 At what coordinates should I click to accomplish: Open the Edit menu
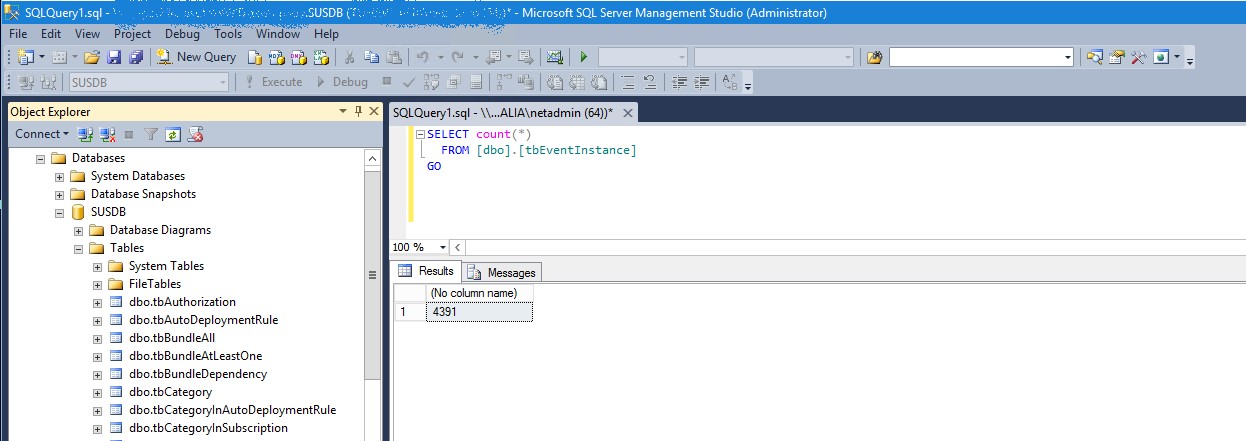(x=51, y=33)
